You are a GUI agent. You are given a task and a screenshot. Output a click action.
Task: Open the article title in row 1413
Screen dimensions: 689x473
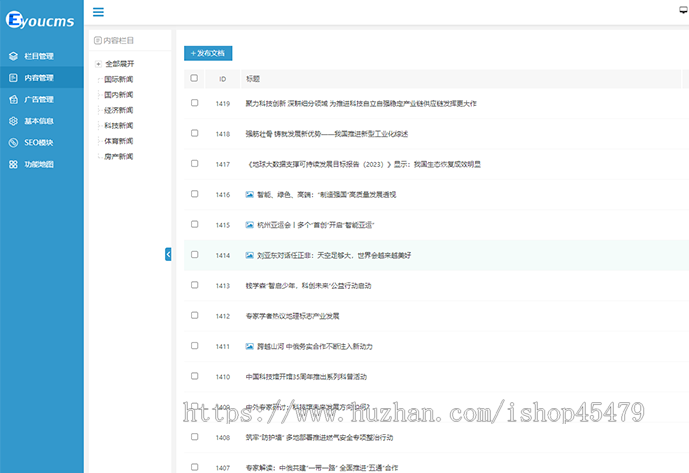308,286
